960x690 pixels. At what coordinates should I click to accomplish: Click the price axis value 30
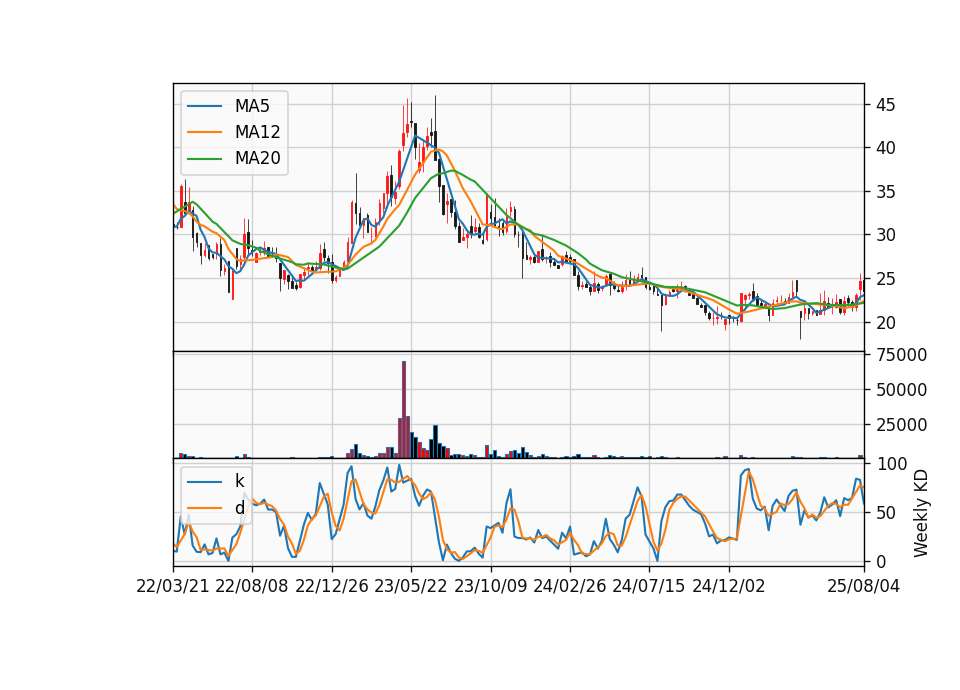click(x=885, y=235)
